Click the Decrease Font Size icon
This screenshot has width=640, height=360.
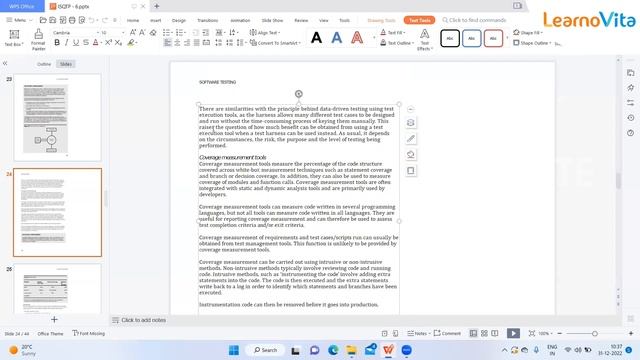pyautogui.click(x=142, y=32)
